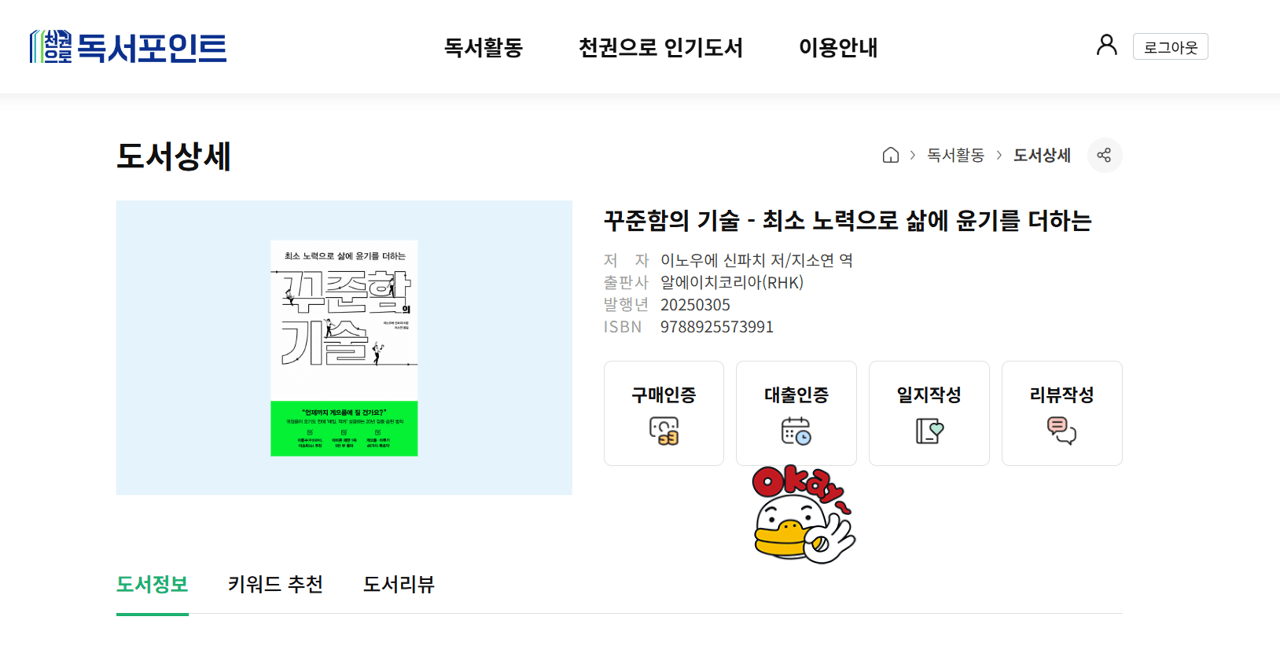The image size is (1280, 668).
Task: Open the 천권으로 인기도서 menu
Action: tap(661, 47)
